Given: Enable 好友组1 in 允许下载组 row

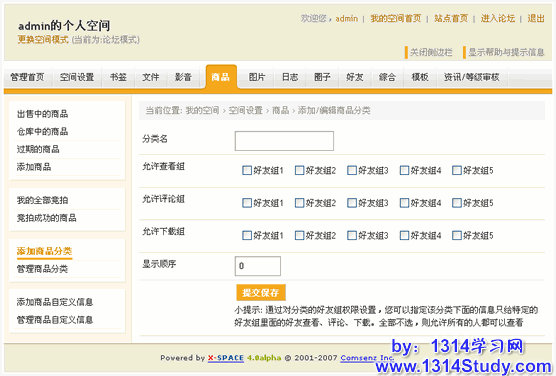Looking at the screenshot, I should pyautogui.click(x=247, y=236).
